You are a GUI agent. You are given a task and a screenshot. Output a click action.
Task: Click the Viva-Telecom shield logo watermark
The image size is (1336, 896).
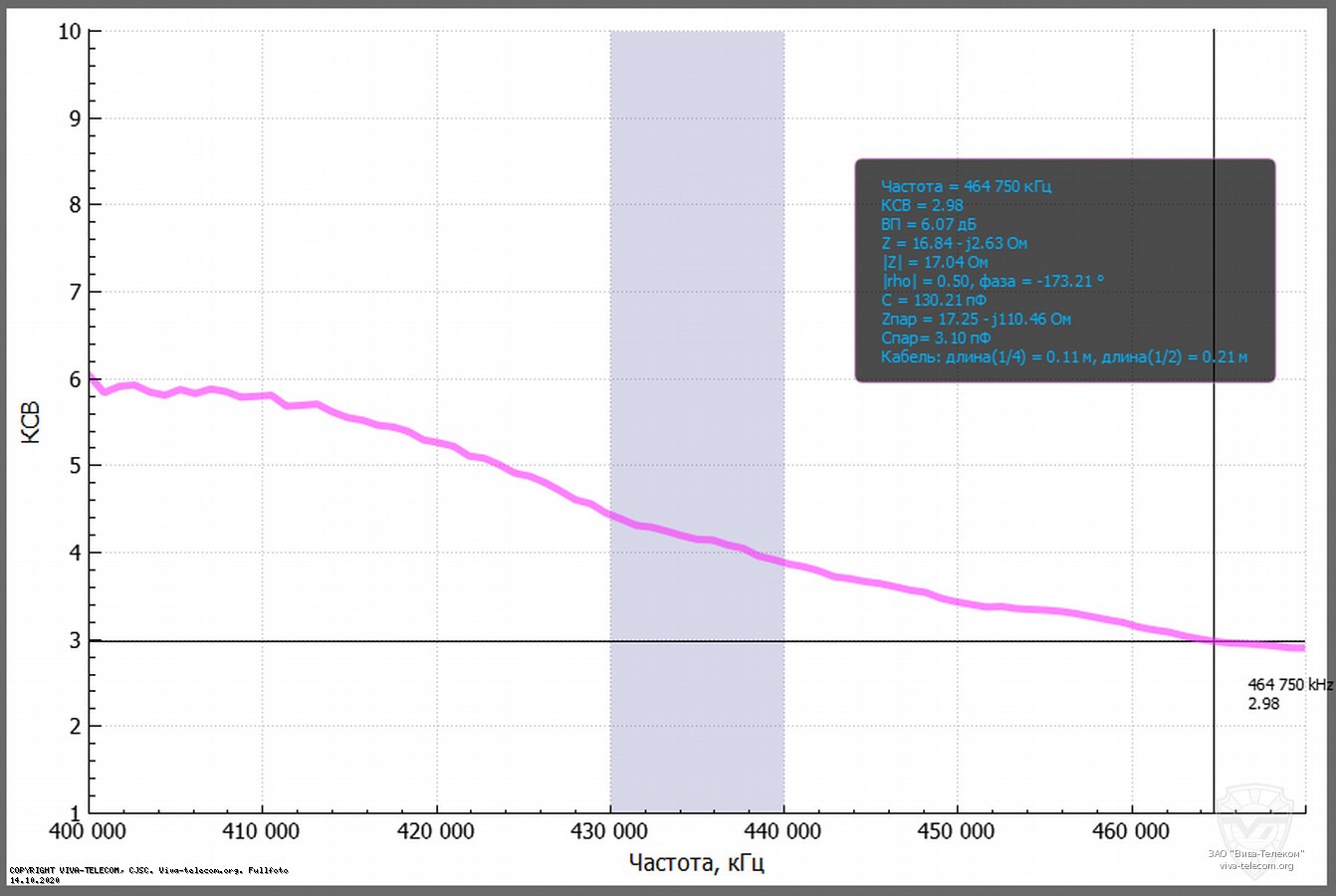[1256, 815]
